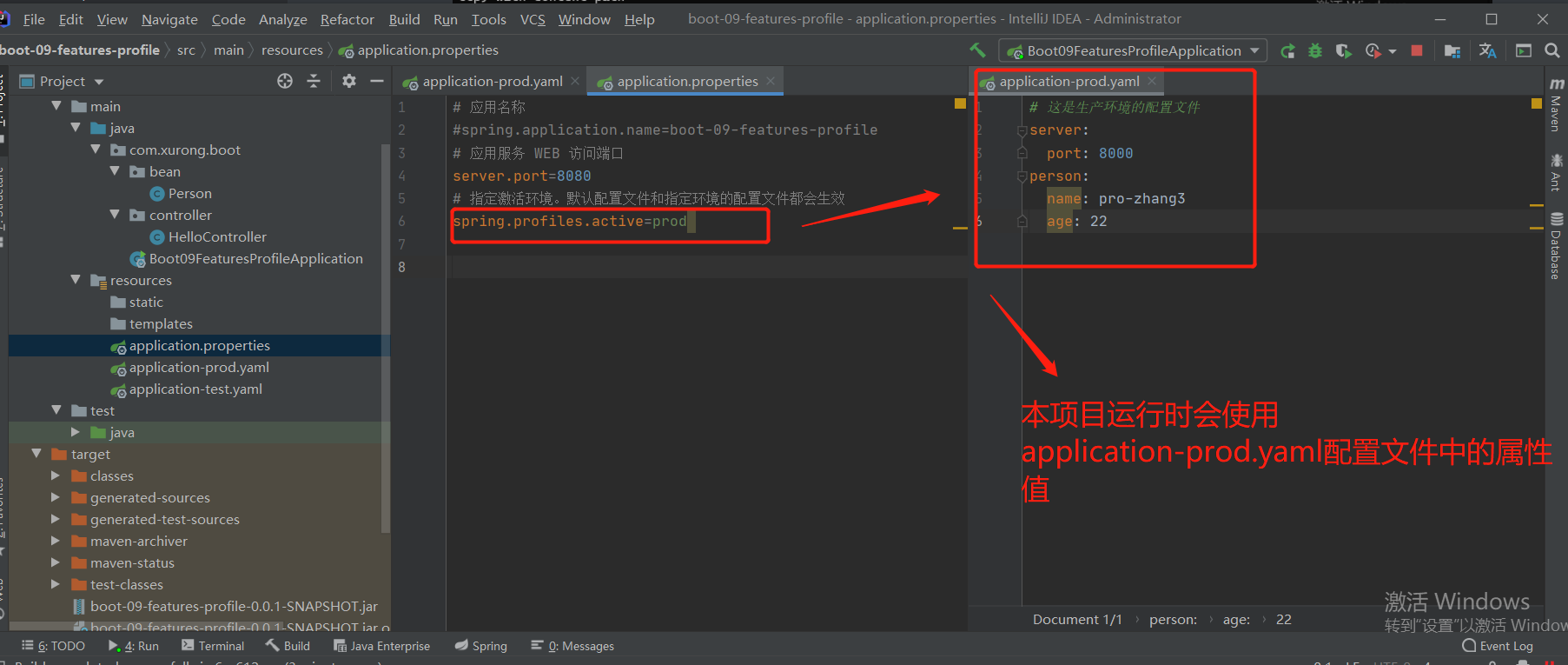This screenshot has height=665, width=1568.
Task: Hide the Project panel minus icon
Action: point(377,81)
